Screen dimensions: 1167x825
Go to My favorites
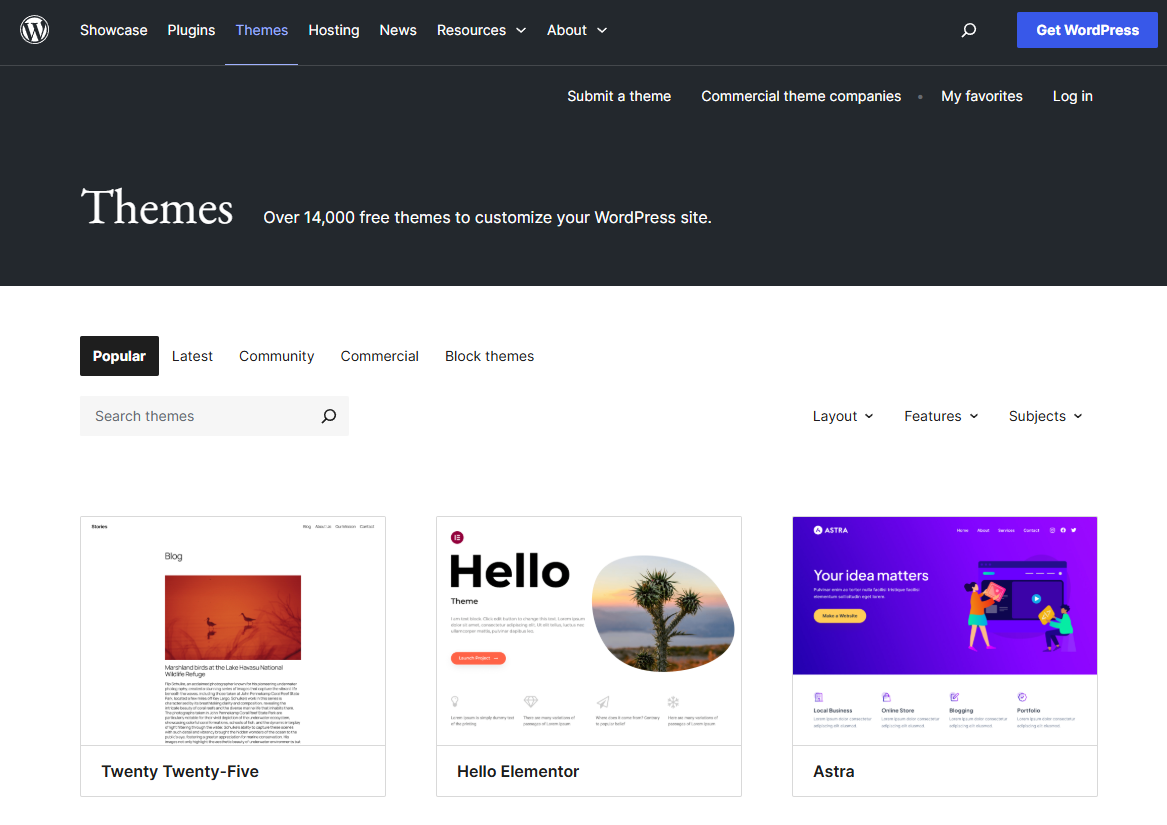pyautogui.click(x=982, y=96)
